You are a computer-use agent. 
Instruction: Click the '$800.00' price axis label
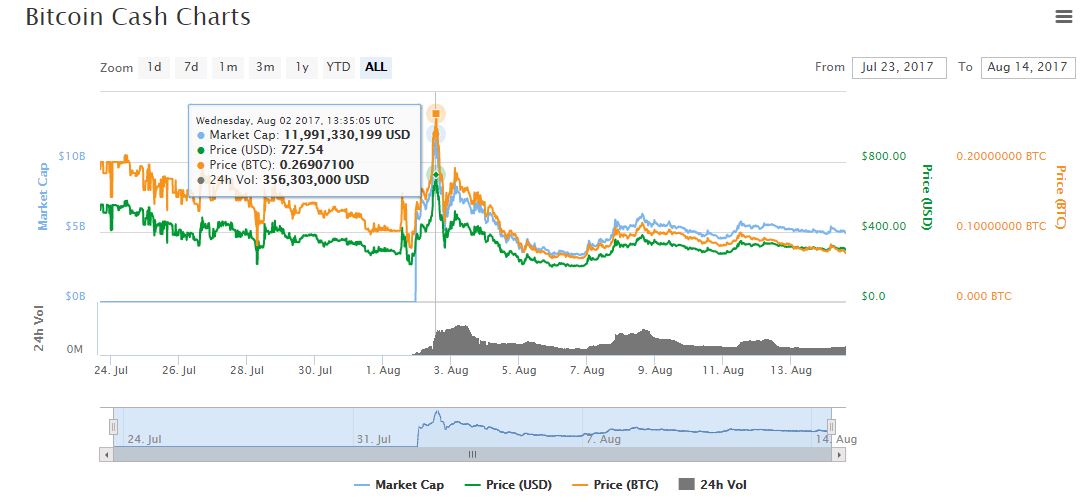pos(884,156)
